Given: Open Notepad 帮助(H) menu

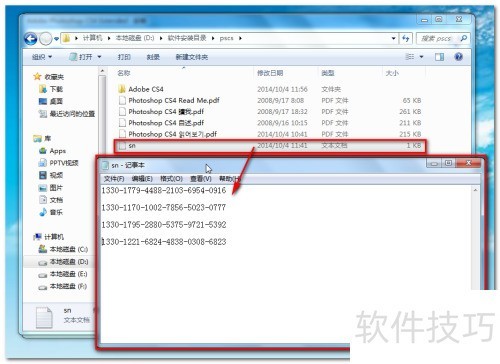Looking at the screenshot, I should (229, 179).
